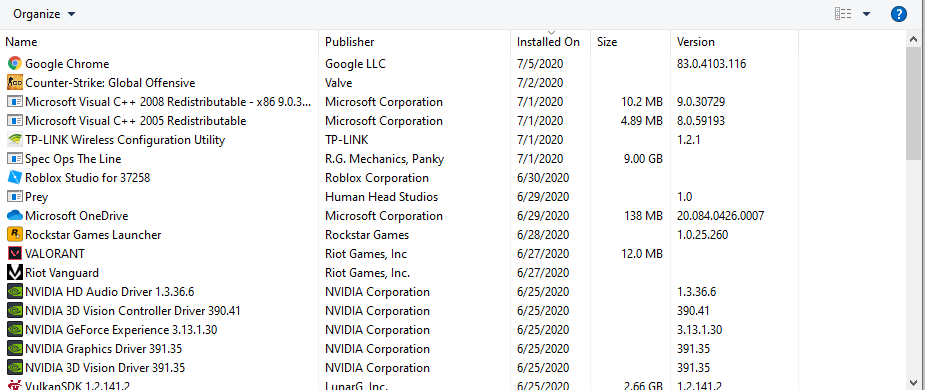Select TP-LINK Wireless Configuration Utility name

point(125,140)
